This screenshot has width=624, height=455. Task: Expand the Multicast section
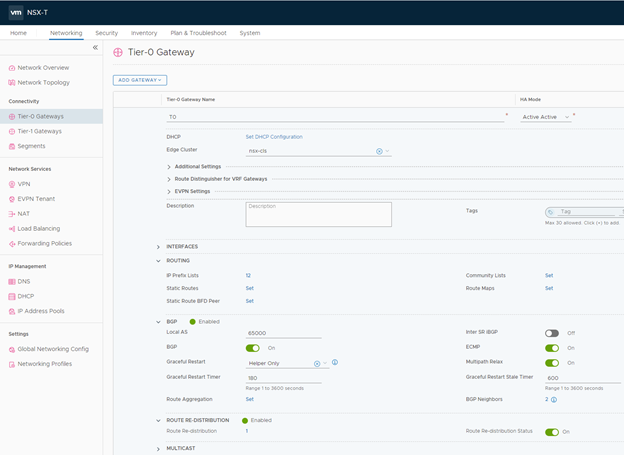point(158,449)
